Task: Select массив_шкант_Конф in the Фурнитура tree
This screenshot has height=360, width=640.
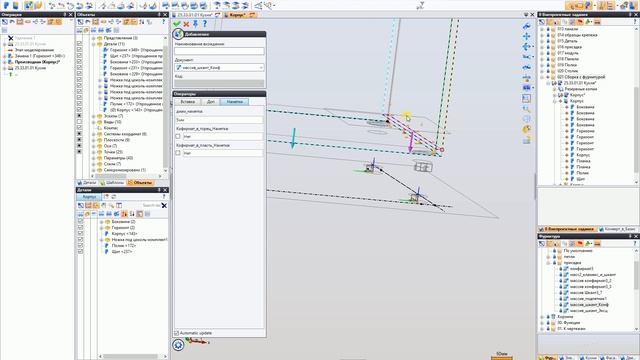Action: pos(589,304)
